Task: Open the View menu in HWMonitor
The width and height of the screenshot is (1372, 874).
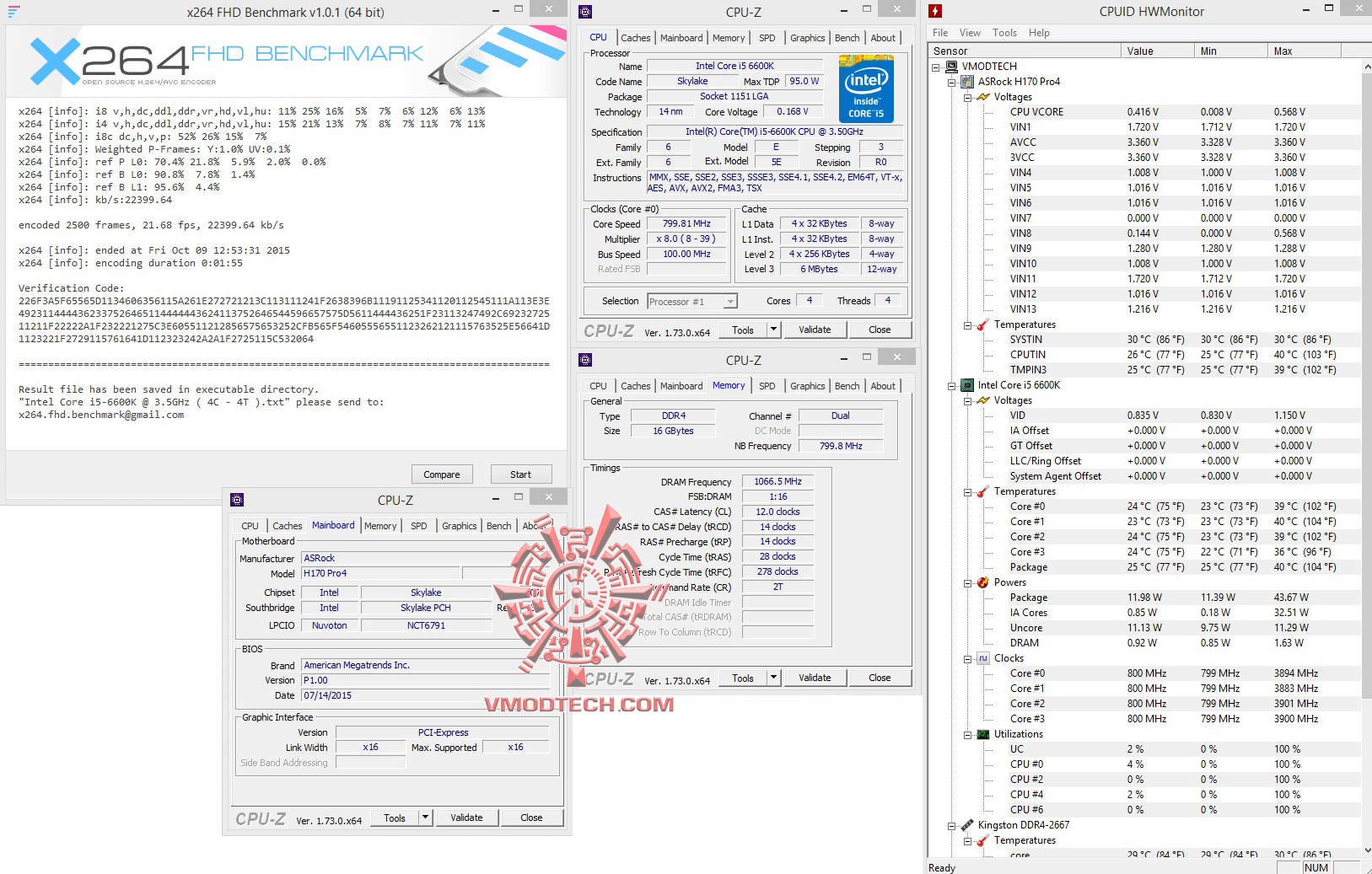Action: [x=970, y=33]
